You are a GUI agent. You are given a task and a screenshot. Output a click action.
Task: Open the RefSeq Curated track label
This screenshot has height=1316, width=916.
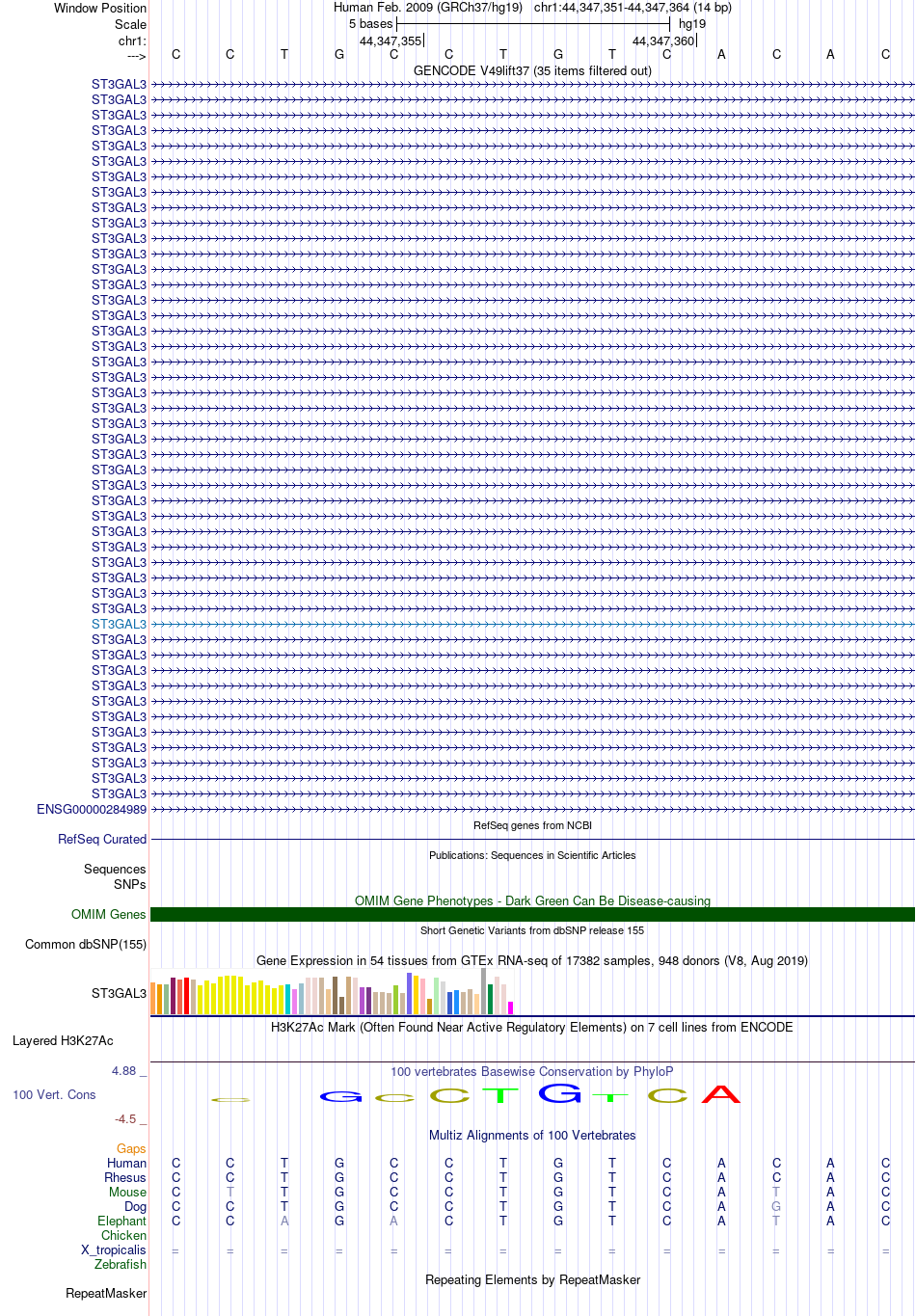(x=102, y=839)
